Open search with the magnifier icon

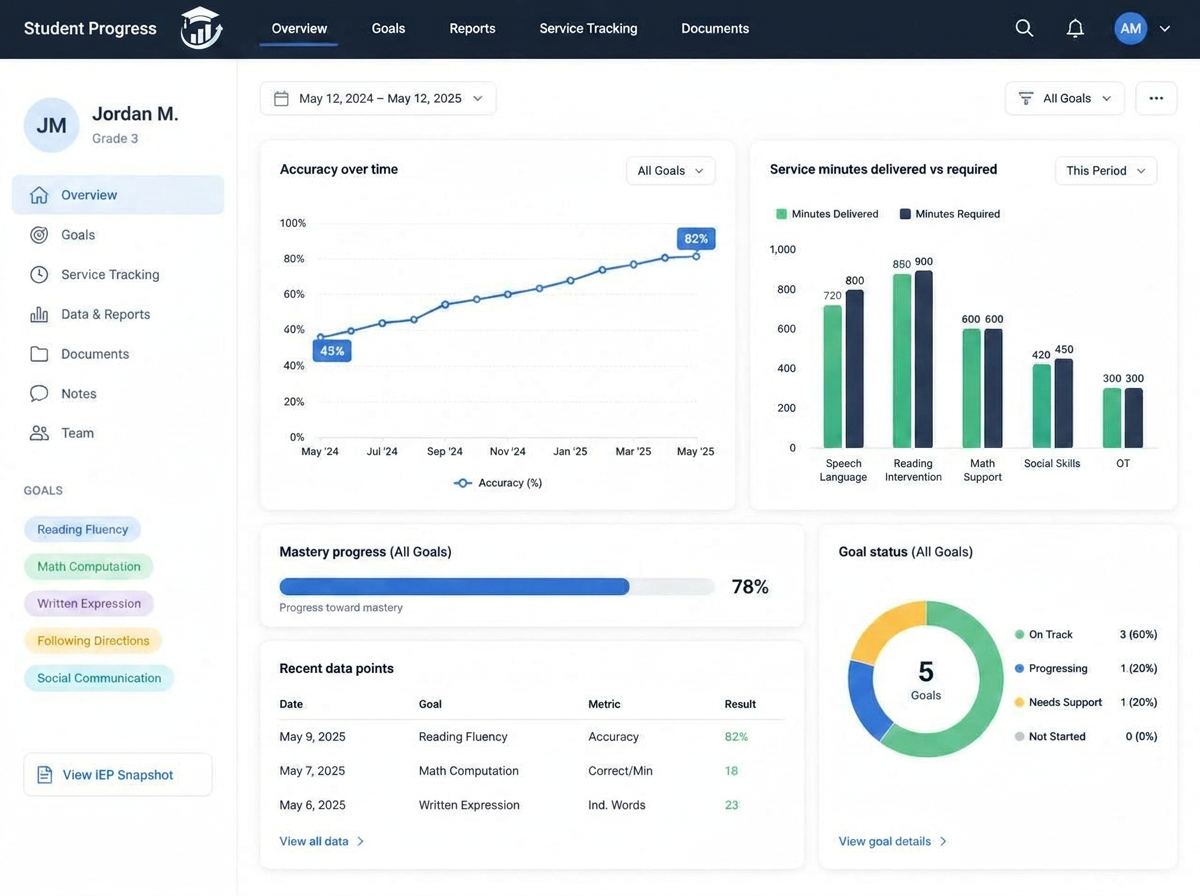(1024, 28)
